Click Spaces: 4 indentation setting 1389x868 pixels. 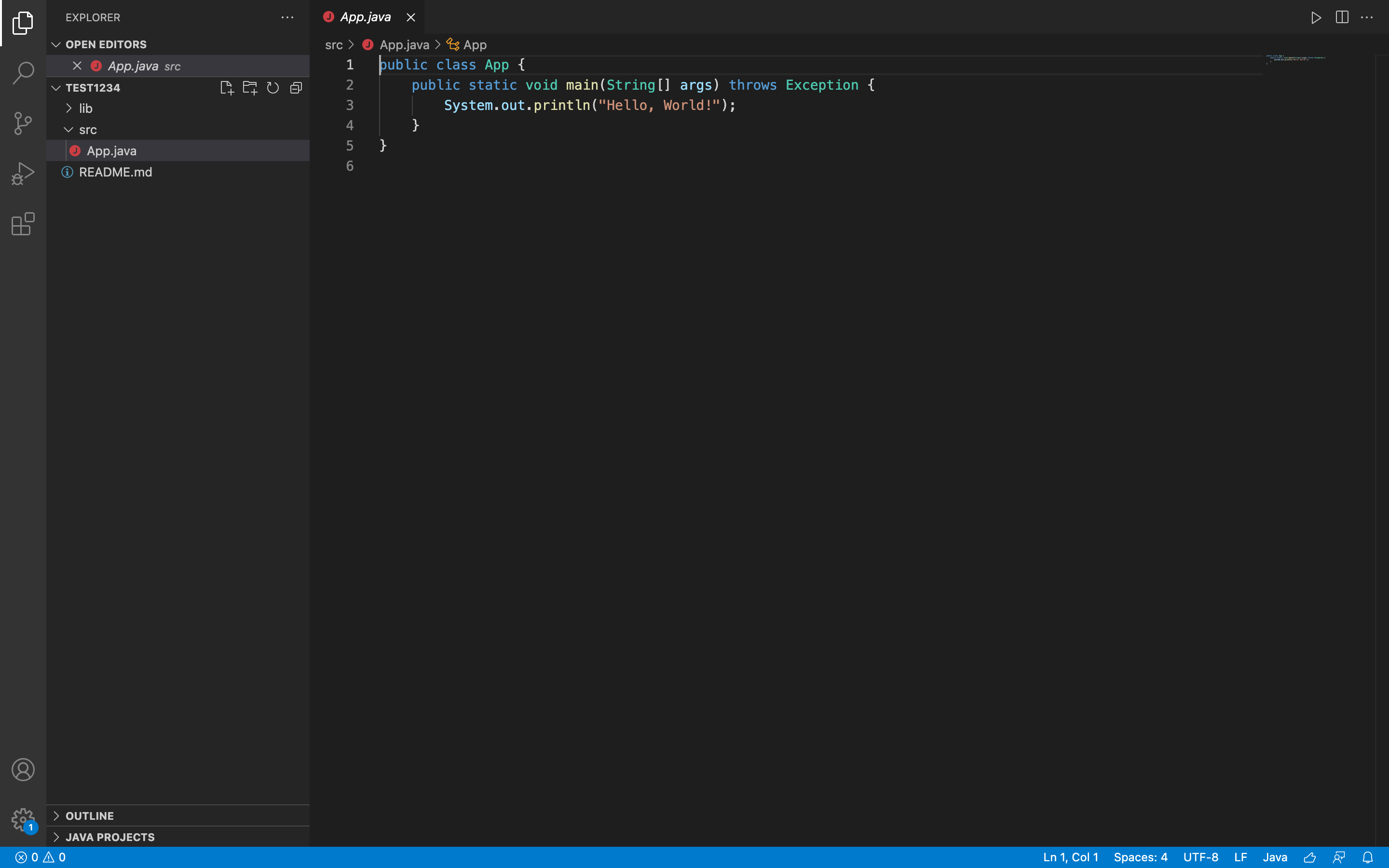[1140, 857]
